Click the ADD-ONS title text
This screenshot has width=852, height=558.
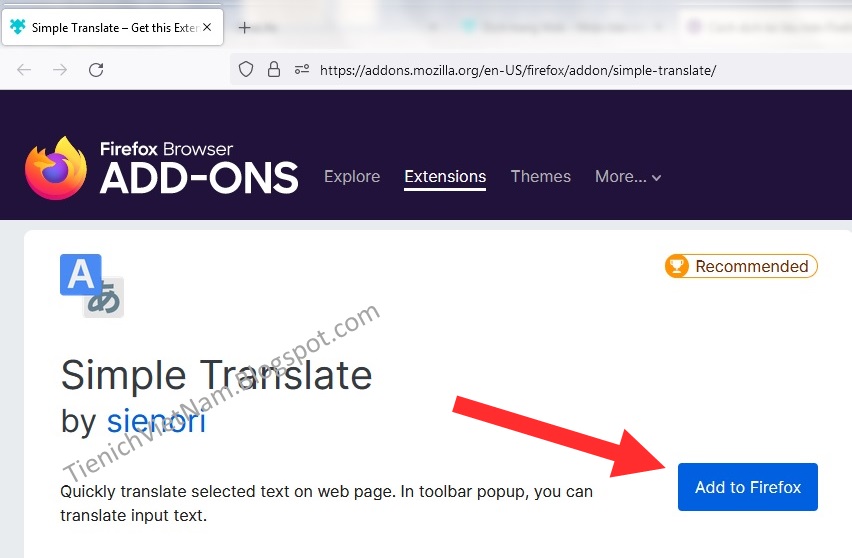(199, 178)
